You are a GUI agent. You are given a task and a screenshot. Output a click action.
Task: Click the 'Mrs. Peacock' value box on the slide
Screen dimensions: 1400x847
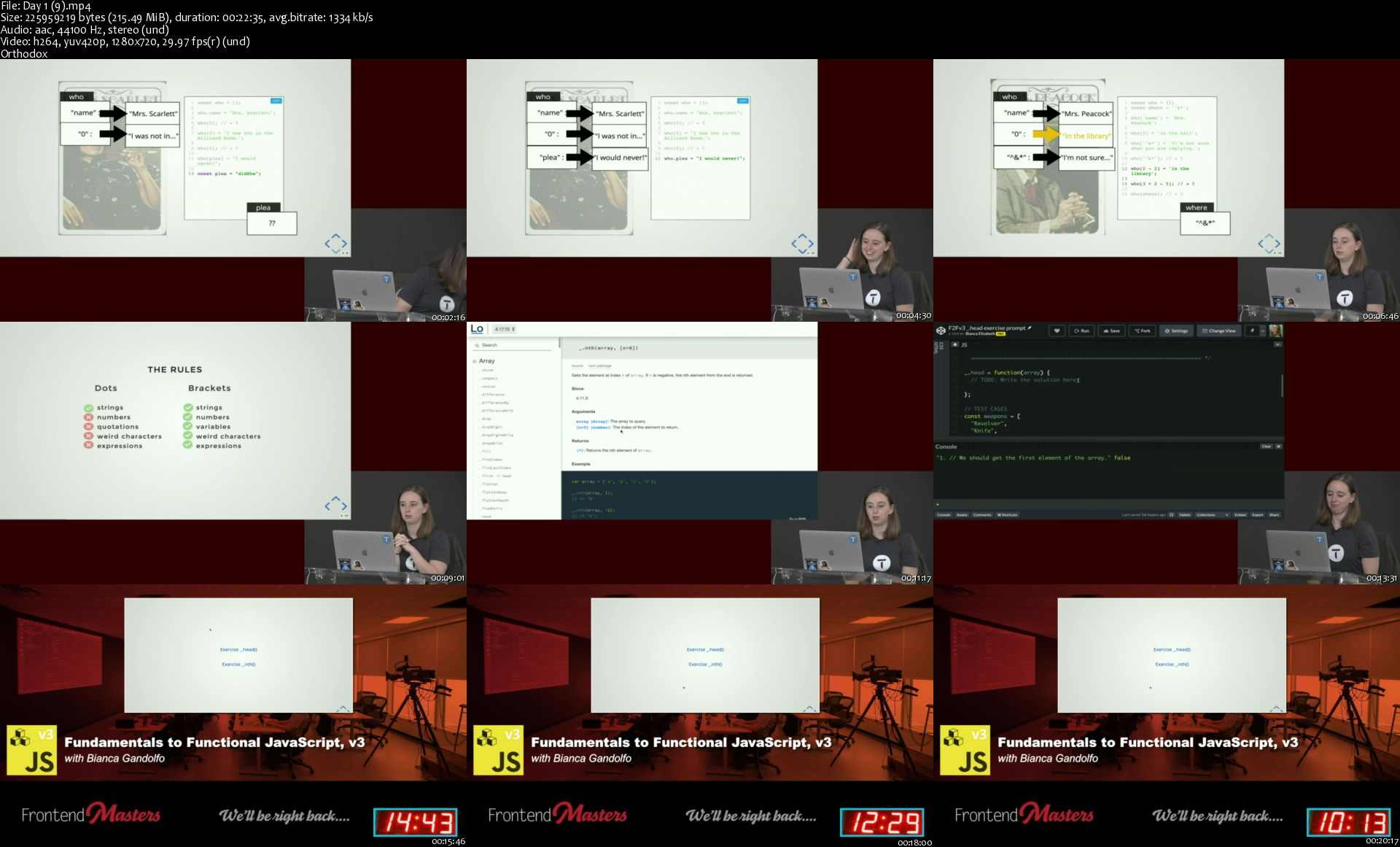[1086, 114]
